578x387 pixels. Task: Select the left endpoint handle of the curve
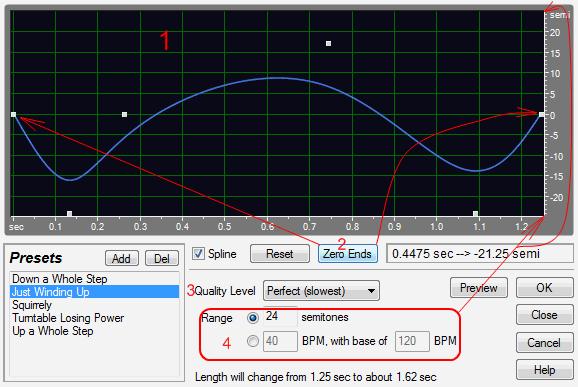13,115
